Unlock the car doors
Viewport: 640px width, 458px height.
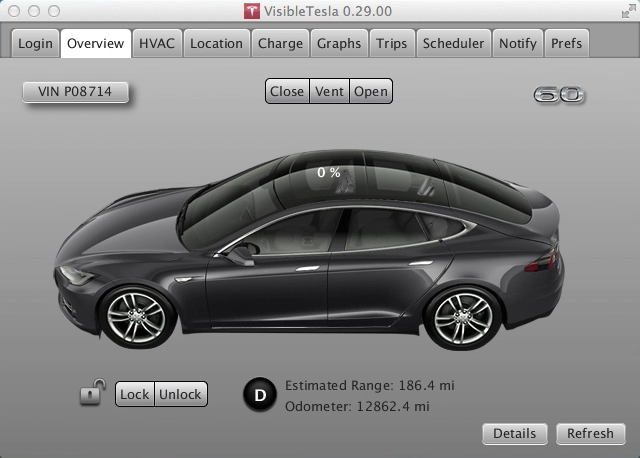[181, 394]
